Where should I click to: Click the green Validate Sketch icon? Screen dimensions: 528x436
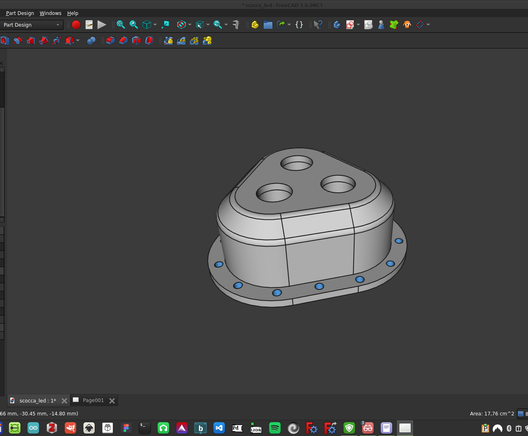[394, 25]
